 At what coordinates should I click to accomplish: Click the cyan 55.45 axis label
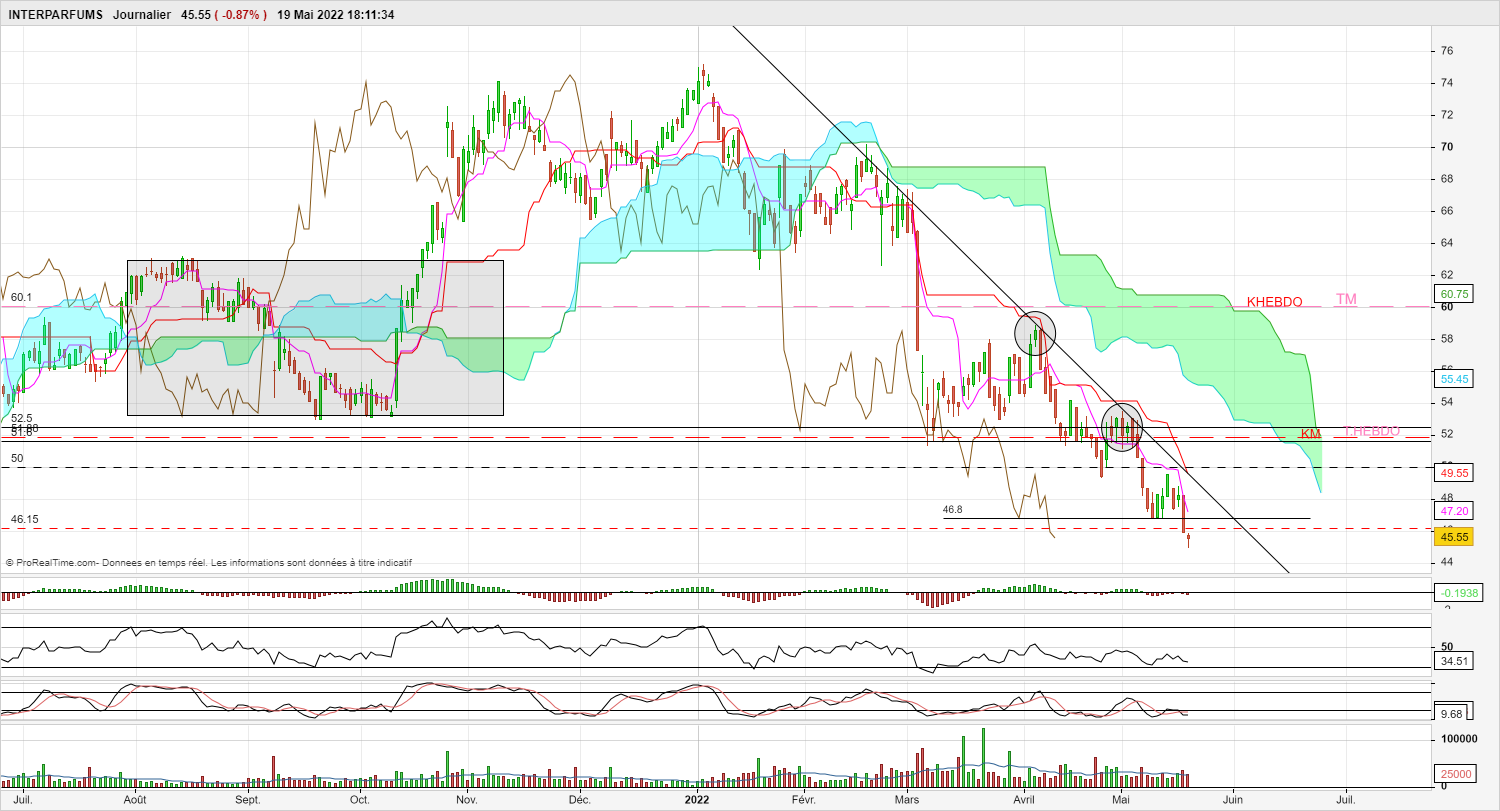click(1452, 380)
